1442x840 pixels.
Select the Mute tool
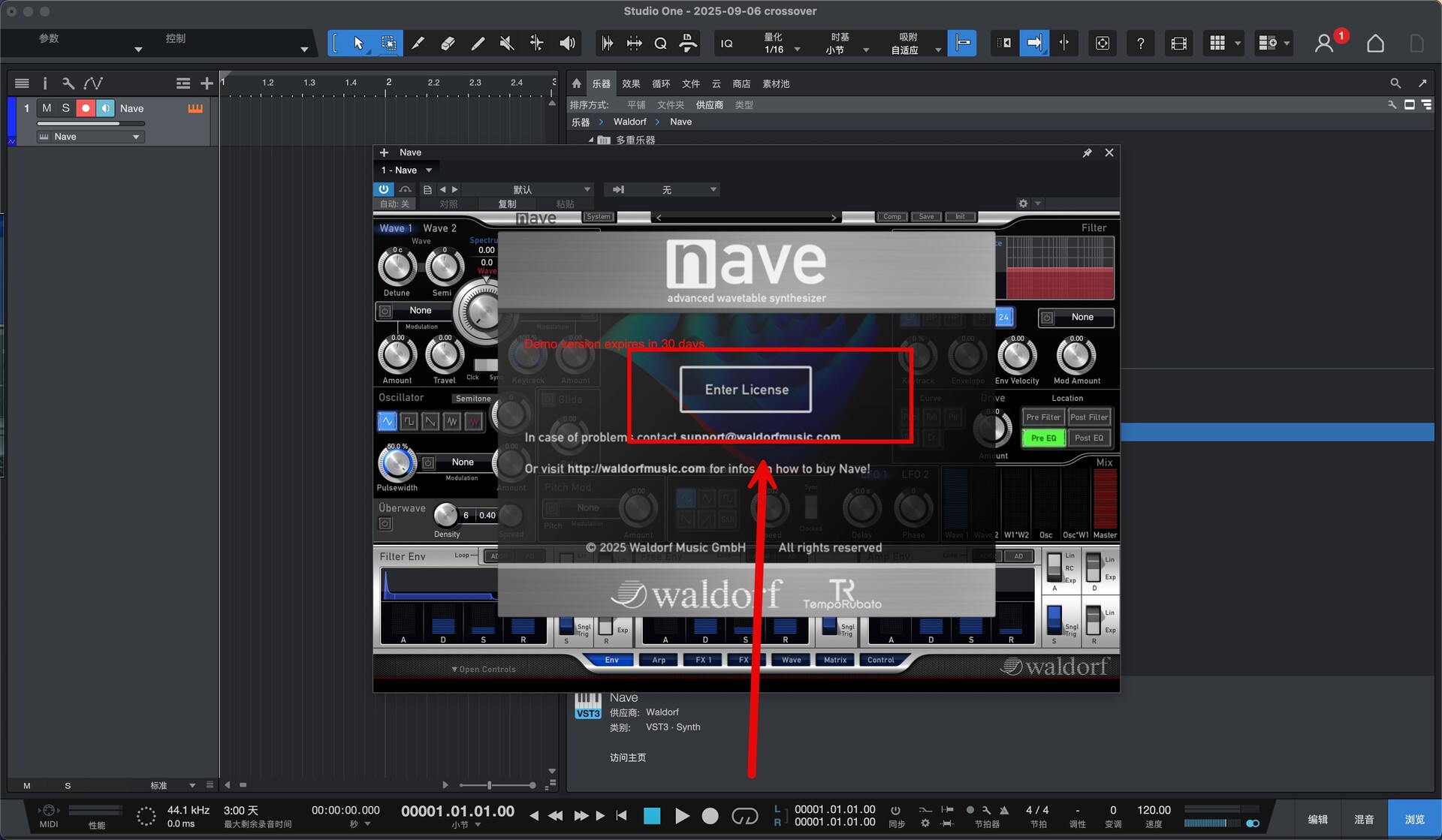[x=507, y=44]
